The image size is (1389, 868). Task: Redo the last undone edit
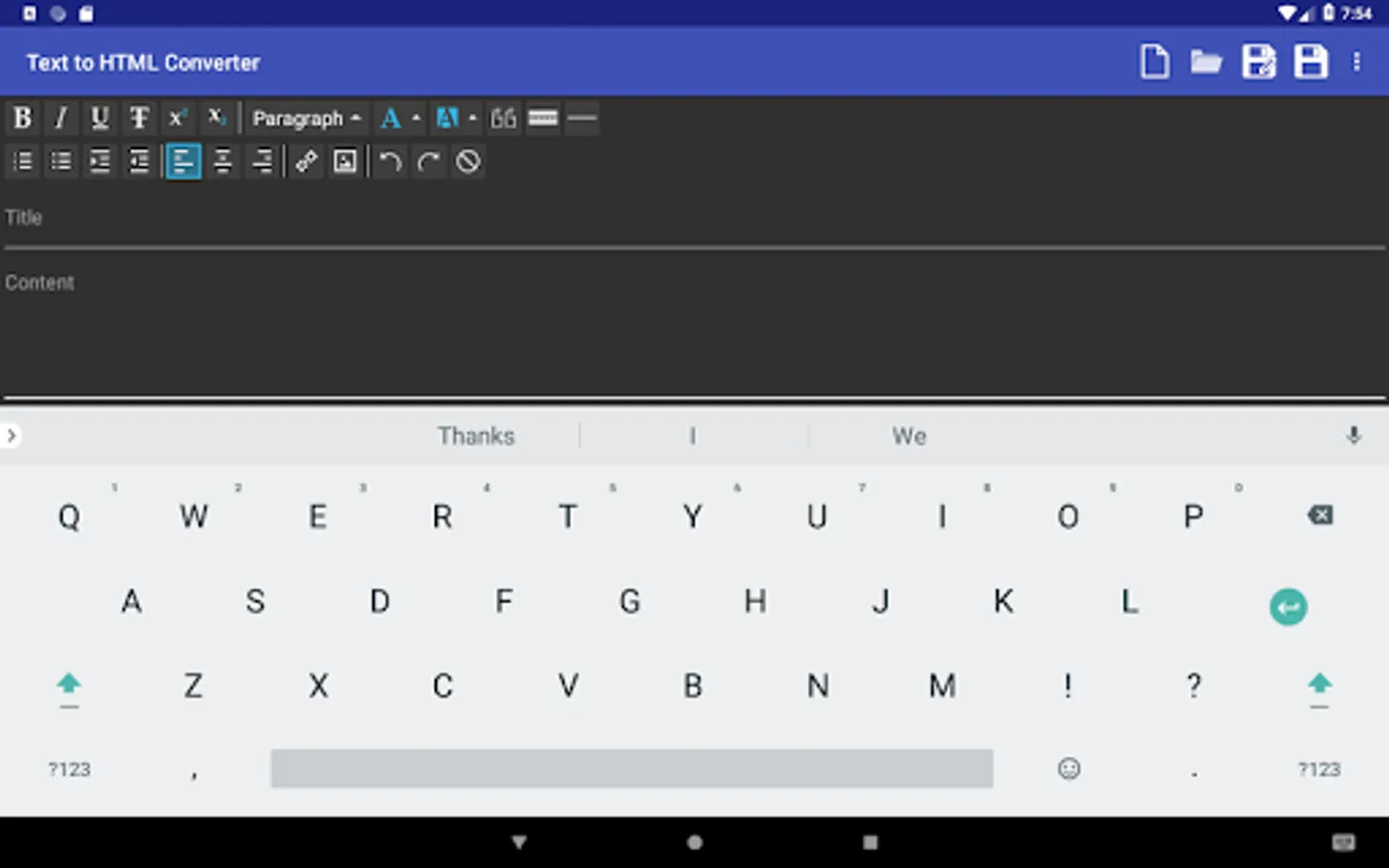[x=429, y=161]
